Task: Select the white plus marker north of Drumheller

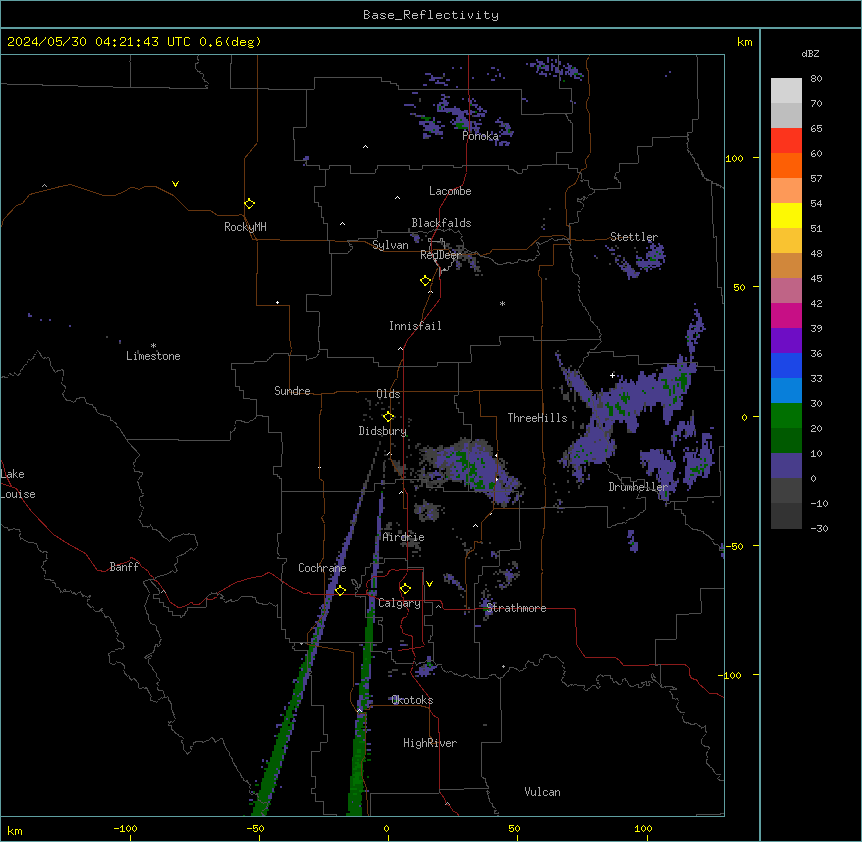Action: click(x=612, y=375)
